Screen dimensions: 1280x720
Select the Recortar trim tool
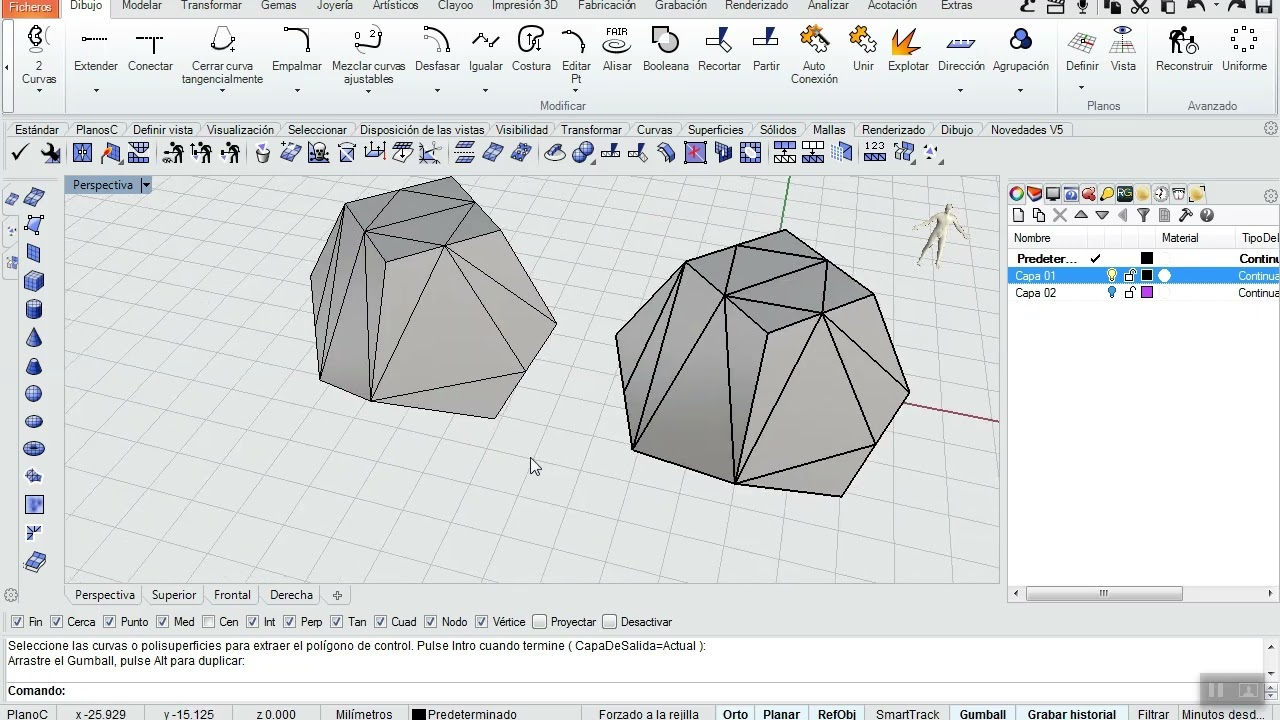point(719,50)
